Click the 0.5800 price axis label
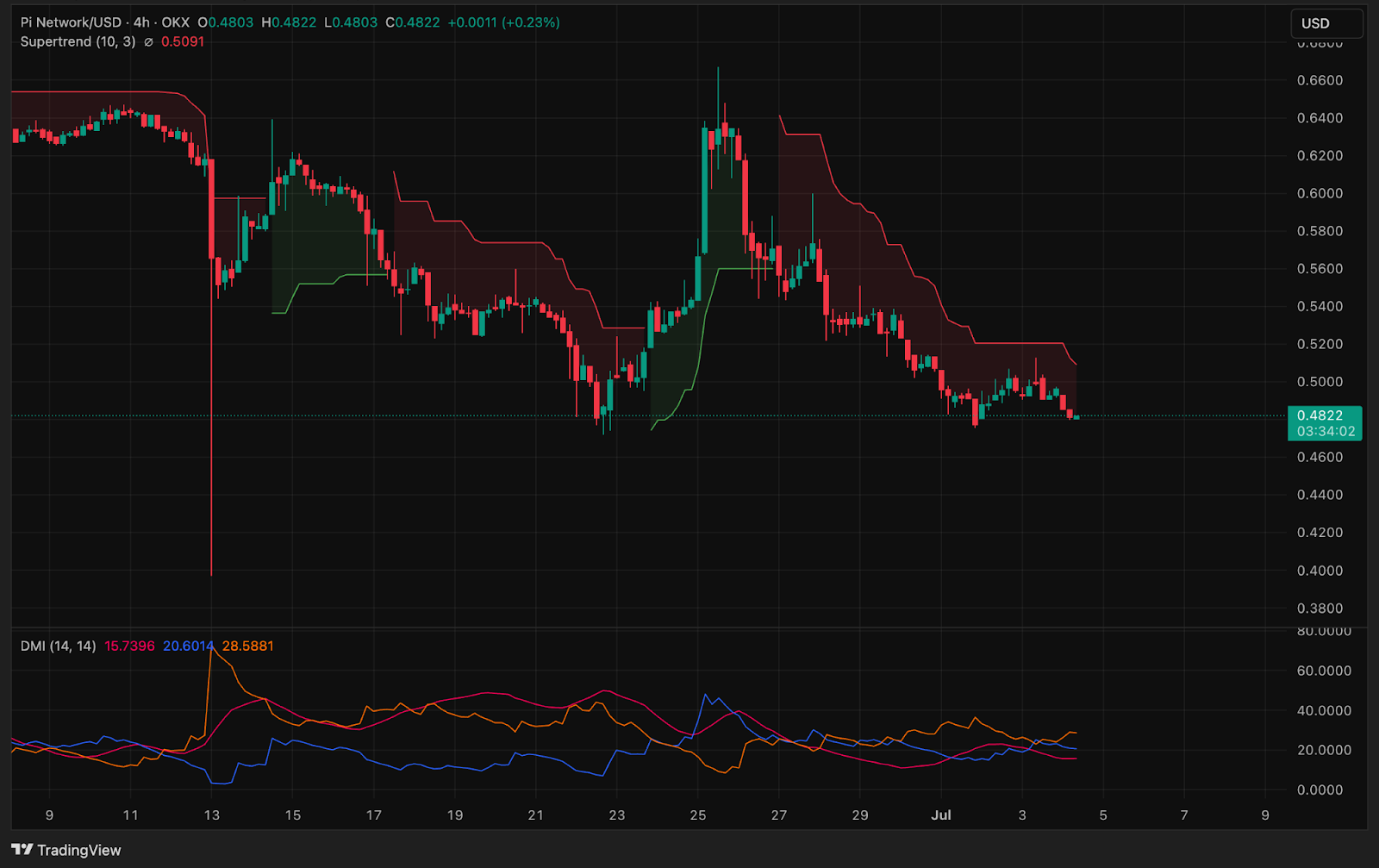The height and width of the screenshot is (868, 1379). [x=1320, y=231]
